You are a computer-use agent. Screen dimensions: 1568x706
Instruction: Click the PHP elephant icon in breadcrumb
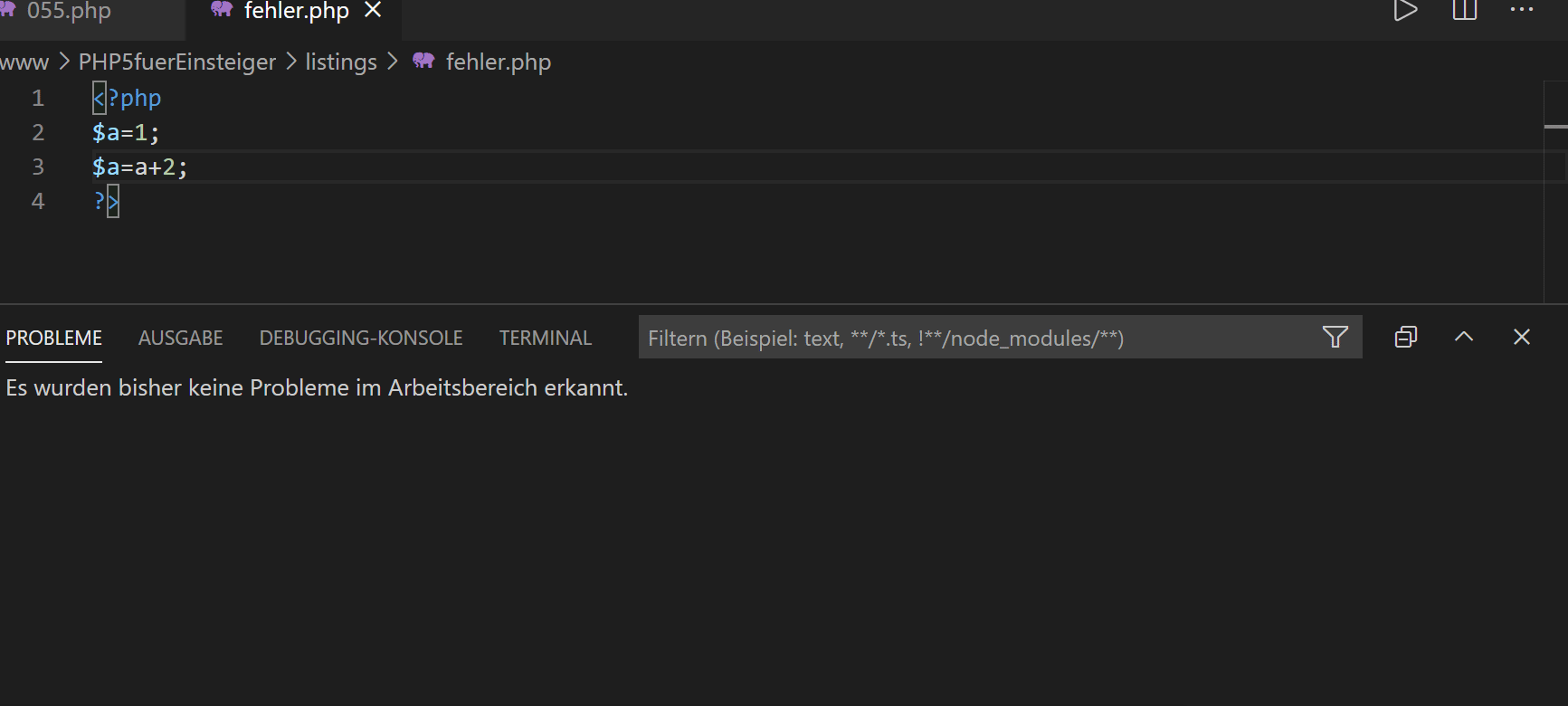[x=423, y=62]
